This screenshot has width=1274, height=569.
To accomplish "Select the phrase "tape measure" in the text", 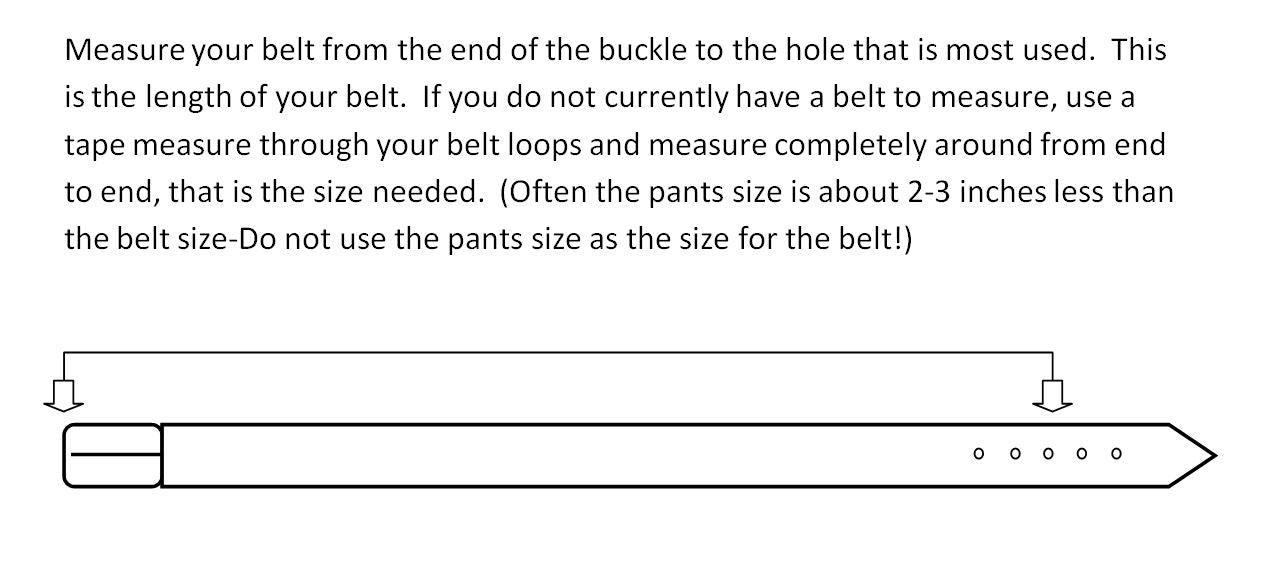I will 157,146.
